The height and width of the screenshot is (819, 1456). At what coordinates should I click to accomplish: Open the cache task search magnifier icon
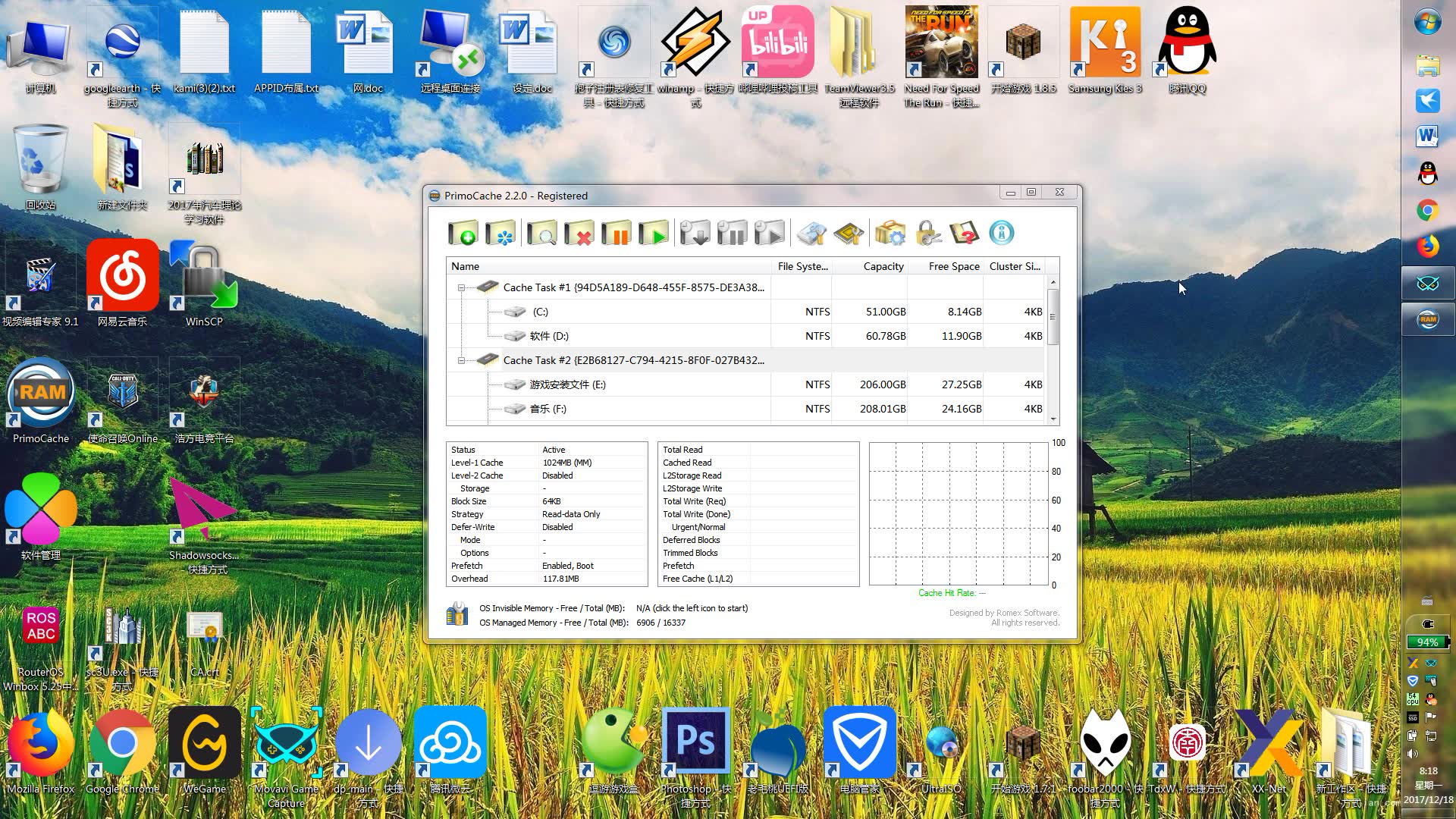pyautogui.click(x=541, y=234)
